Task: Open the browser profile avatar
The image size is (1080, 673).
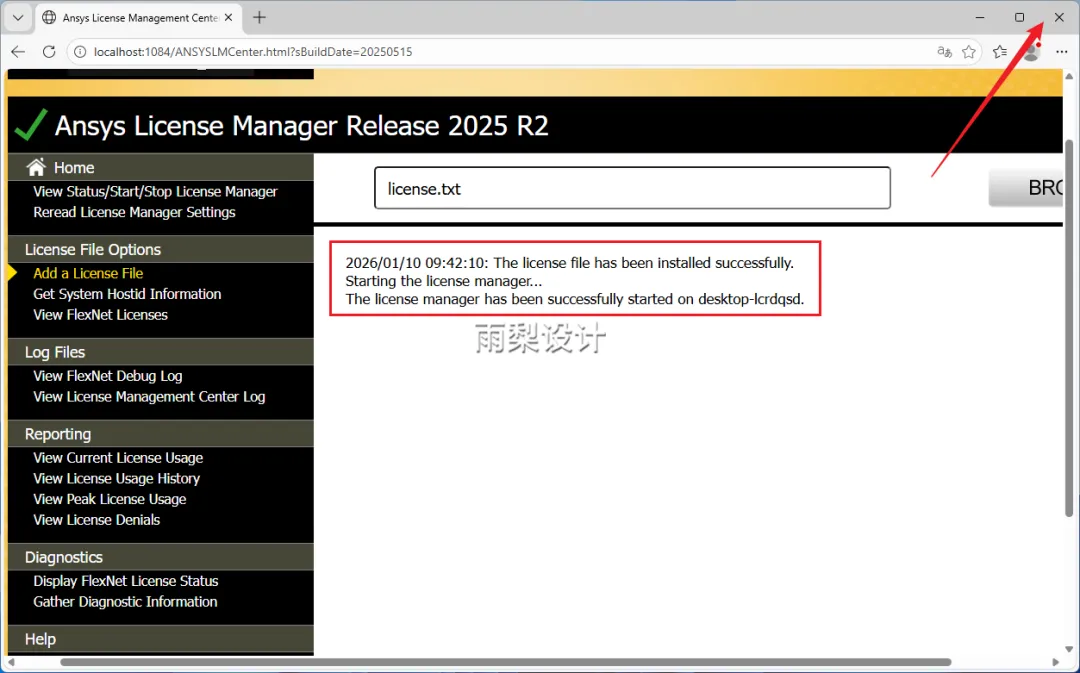Action: (1031, 52)
